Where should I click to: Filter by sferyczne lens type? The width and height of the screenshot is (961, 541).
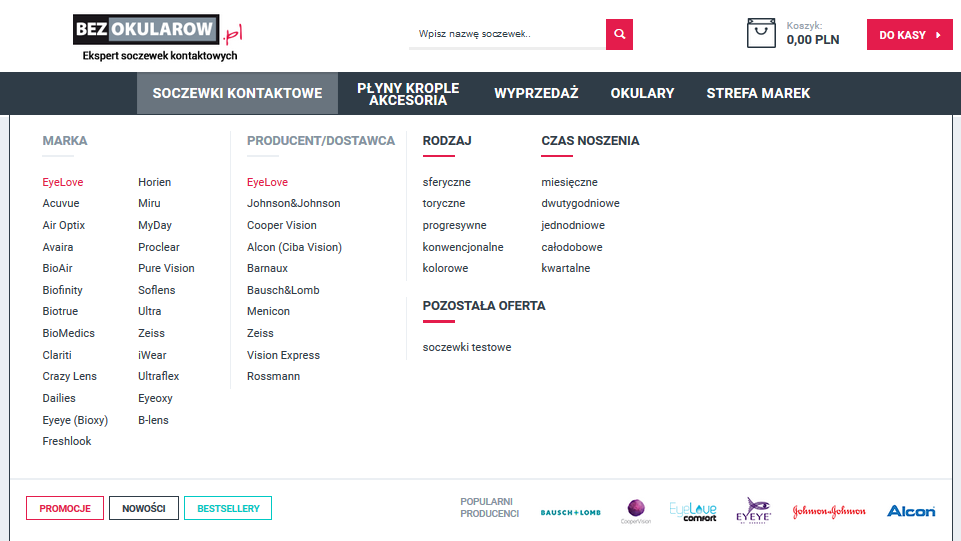446,183
